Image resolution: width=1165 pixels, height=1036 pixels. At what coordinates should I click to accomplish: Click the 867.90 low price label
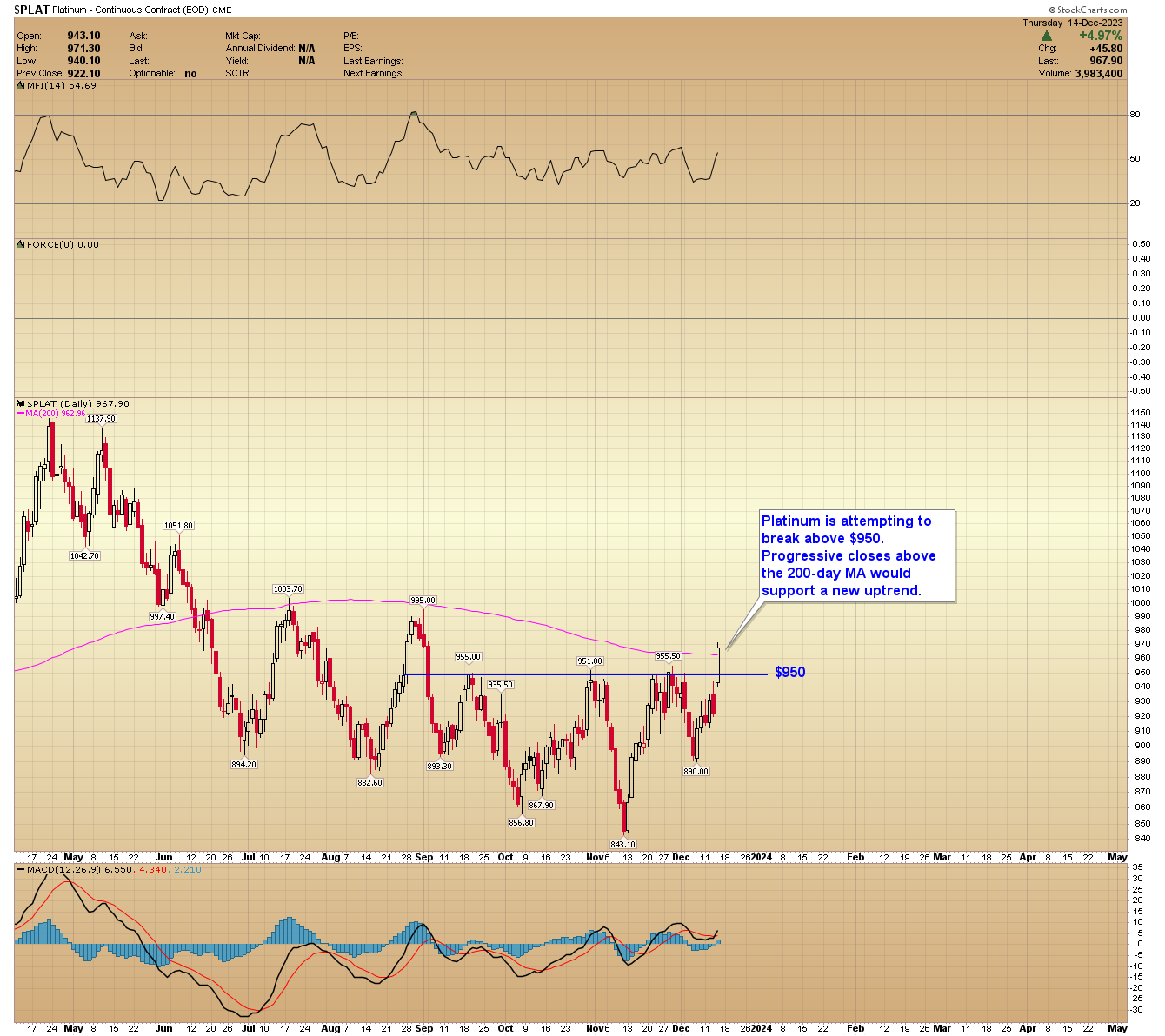[541, 806]
